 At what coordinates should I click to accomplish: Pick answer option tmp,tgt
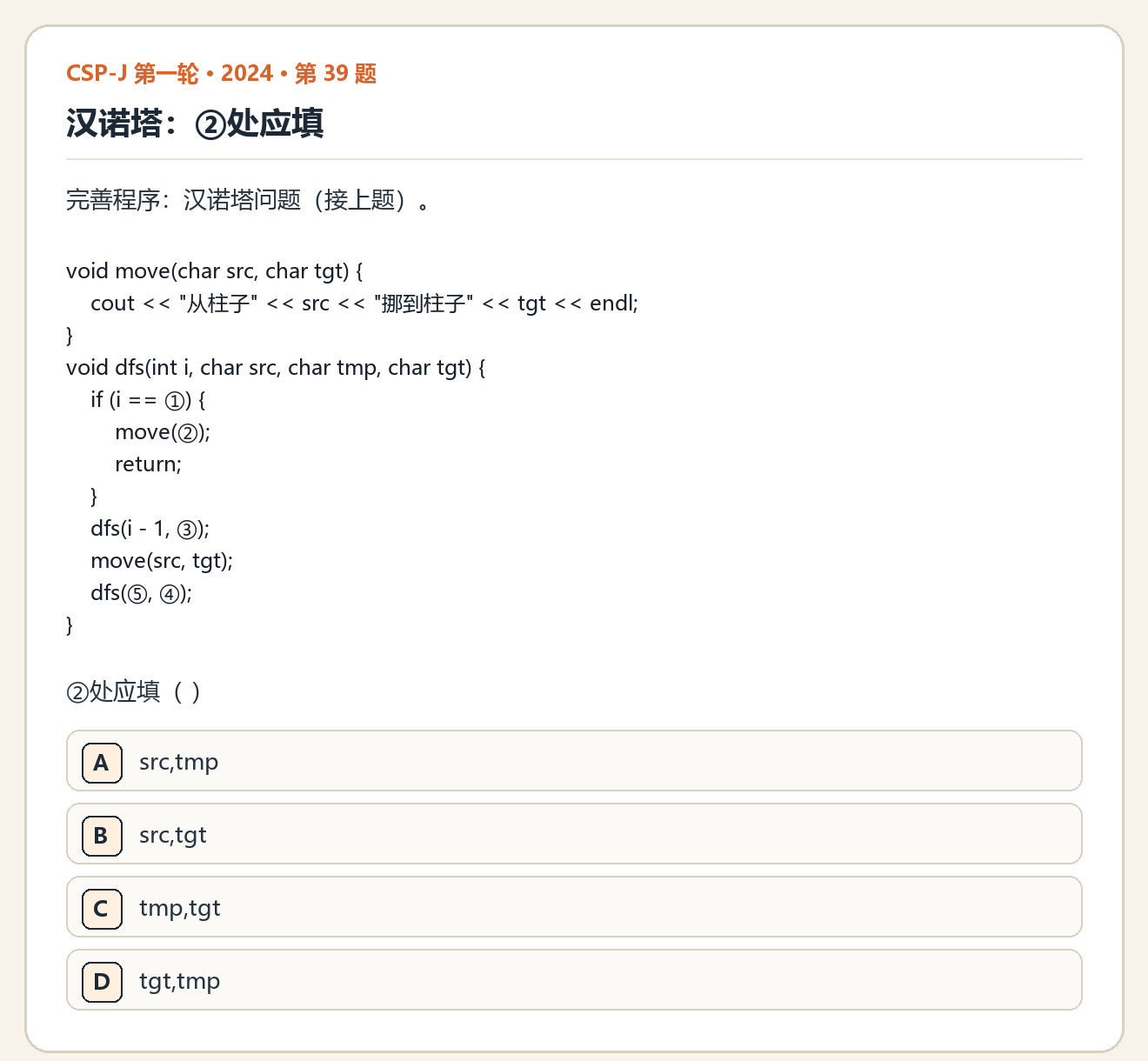574,907
